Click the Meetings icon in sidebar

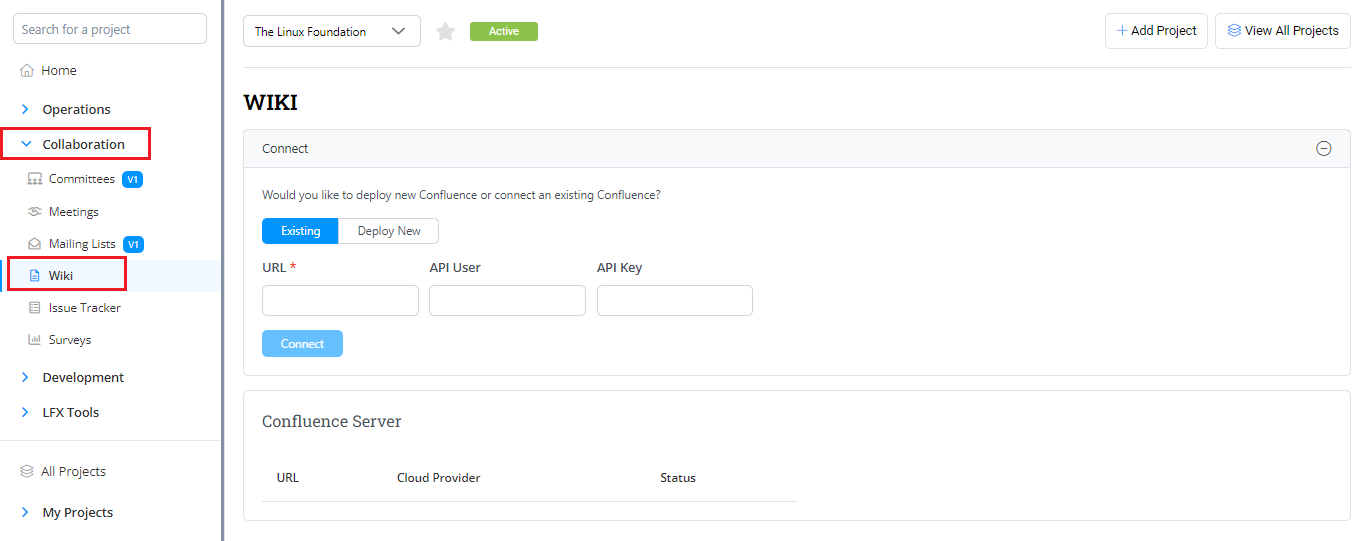coord(35,212)
